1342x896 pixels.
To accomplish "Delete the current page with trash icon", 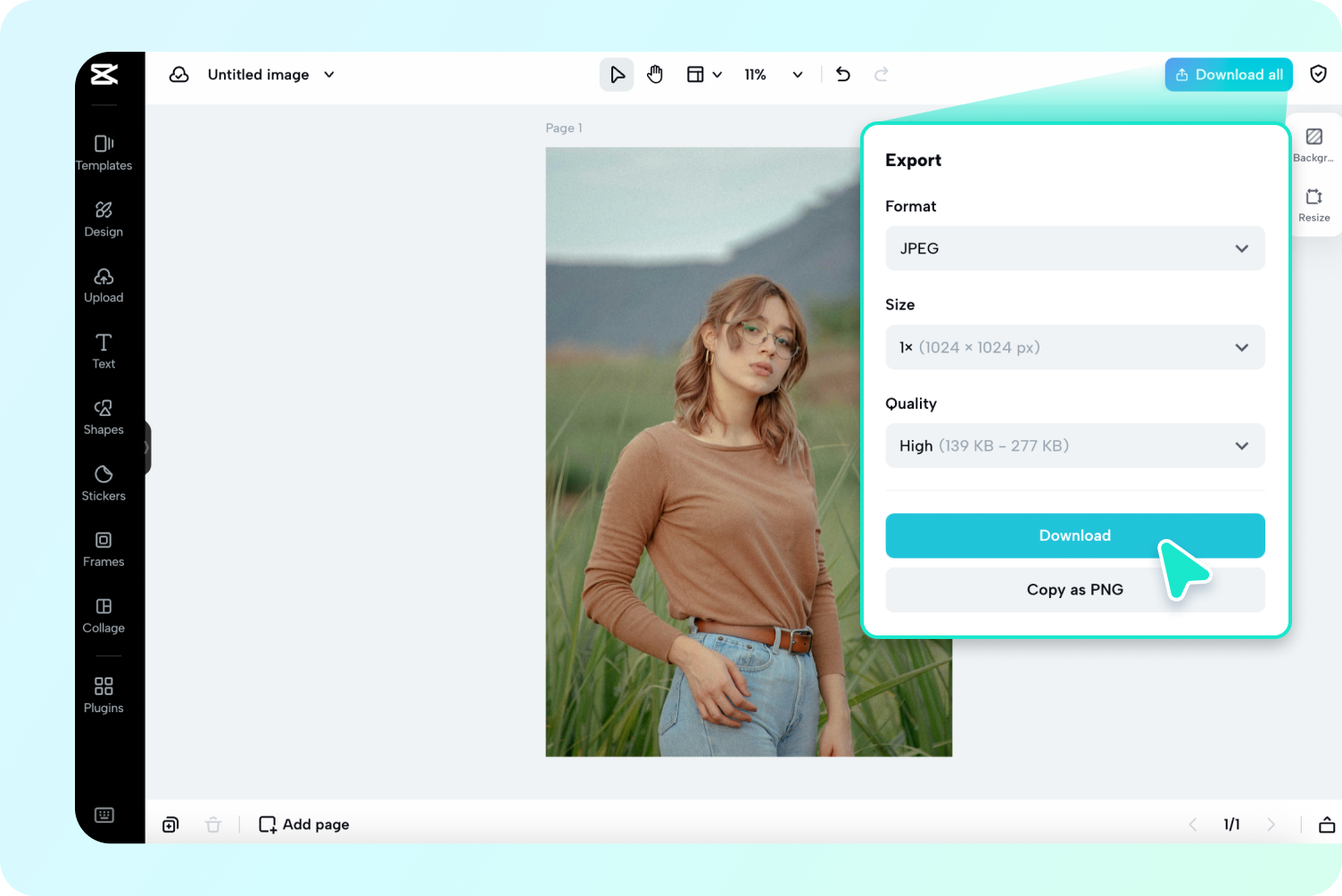I will [x=213, y=824].
